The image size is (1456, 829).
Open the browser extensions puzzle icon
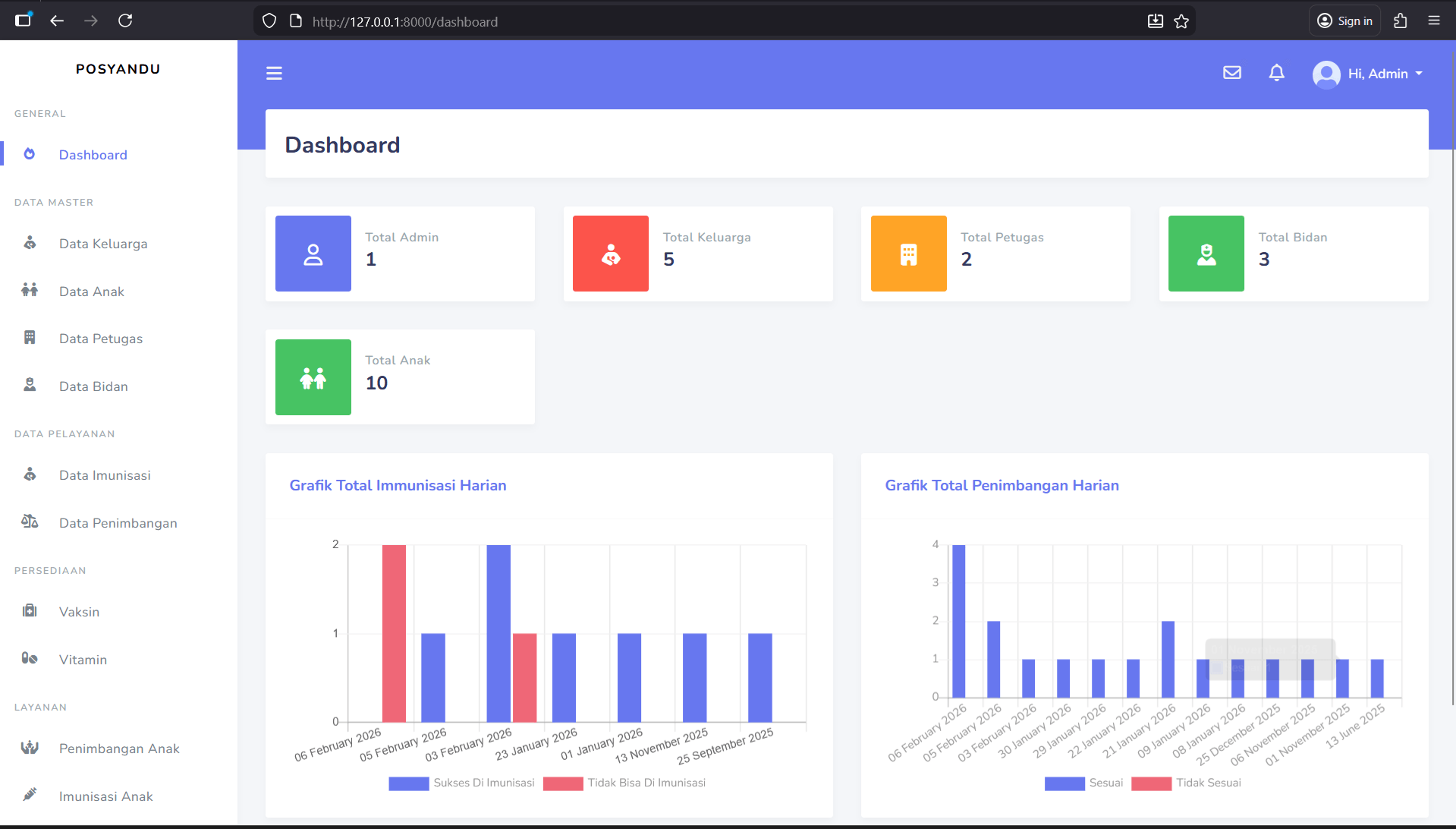pyautogui.click(x=1400, y=21)
